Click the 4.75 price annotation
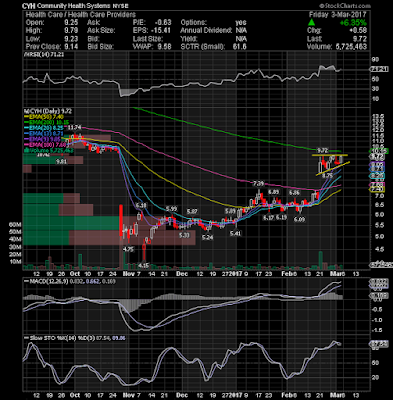 pyautogui.click(x=128, y=249)
